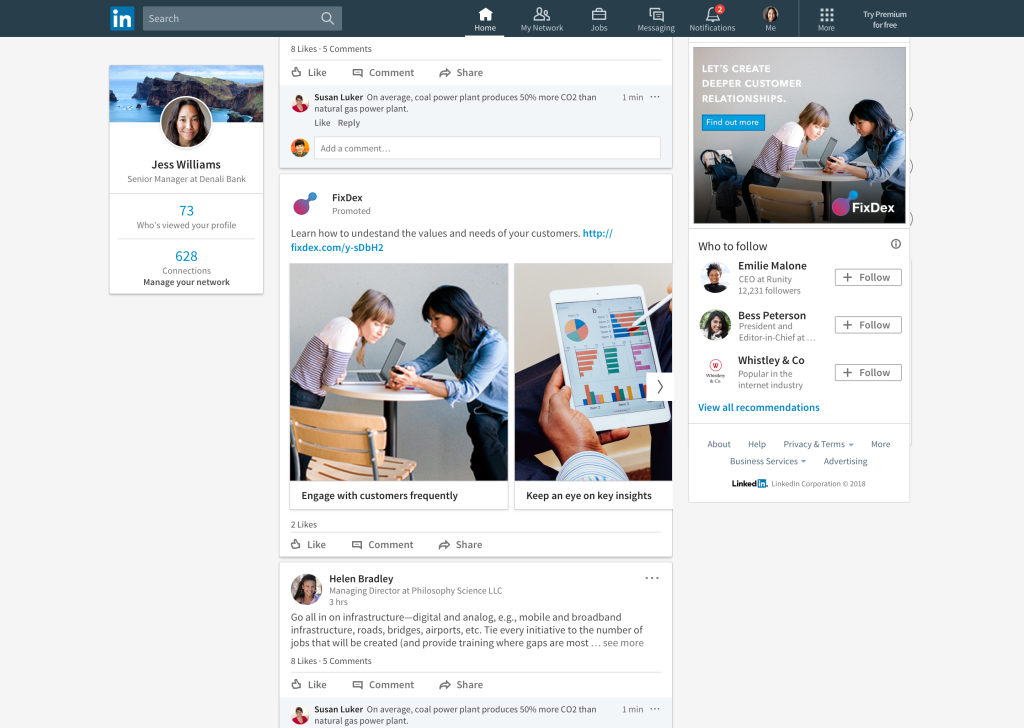The image size is (1024, 728).
Task: Open the Messaging icon
Action: pos(656,14)
